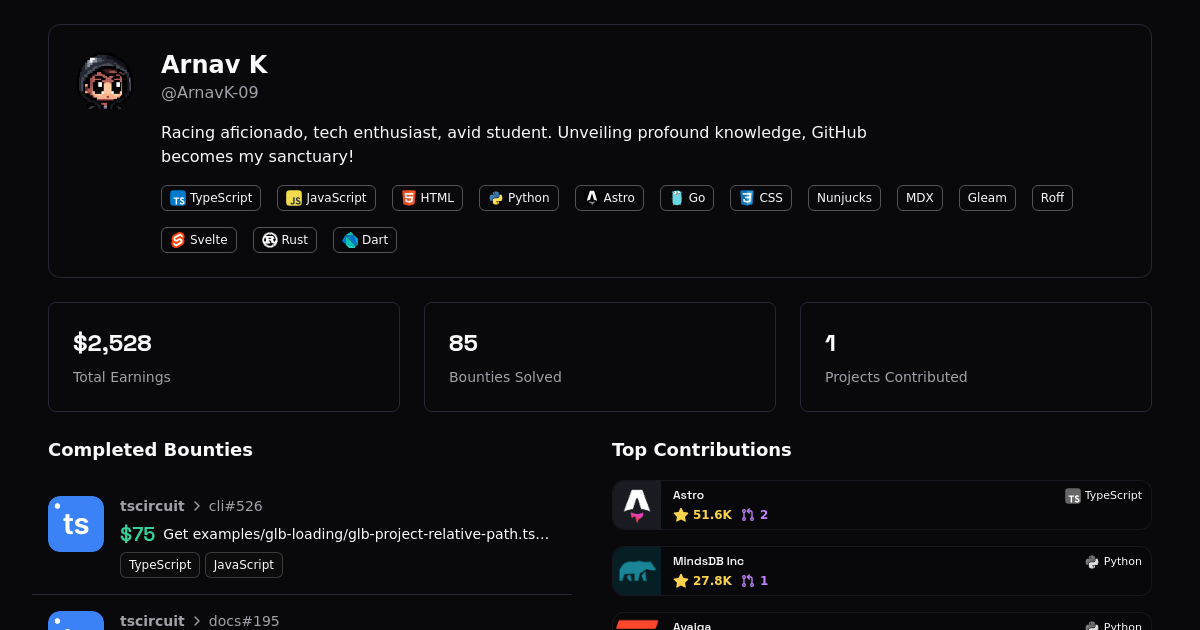
Task: Select the Dart language tag
Action: click(364, 240)
